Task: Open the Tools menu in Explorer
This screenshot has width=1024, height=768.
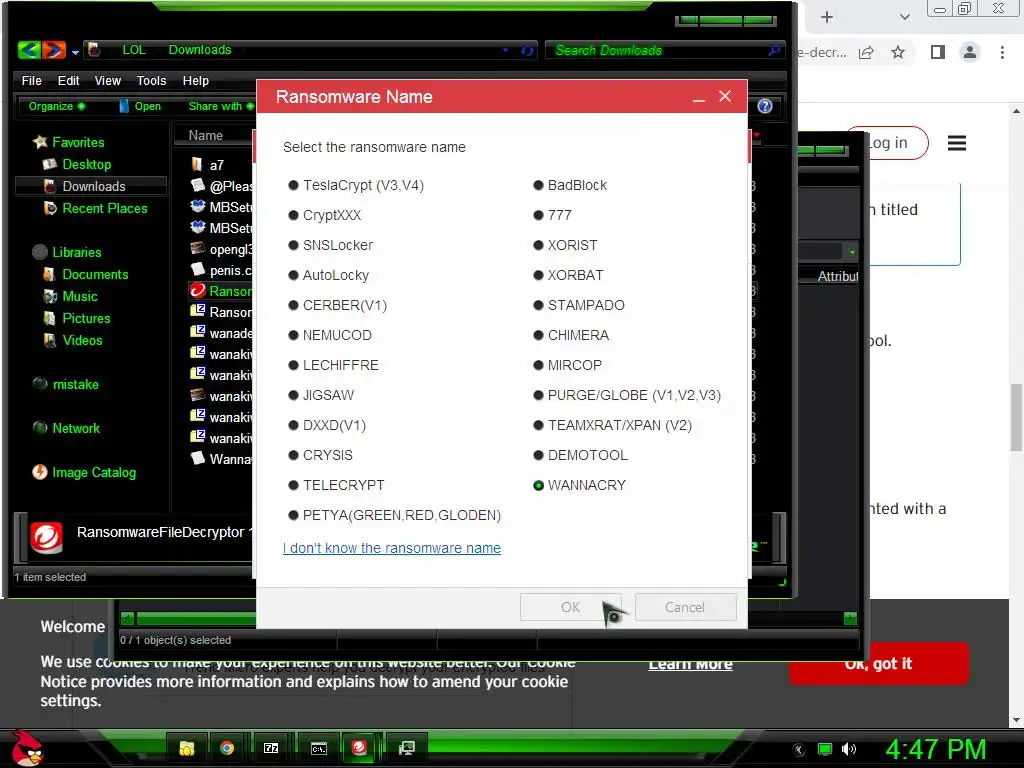Action: [152, 81]
